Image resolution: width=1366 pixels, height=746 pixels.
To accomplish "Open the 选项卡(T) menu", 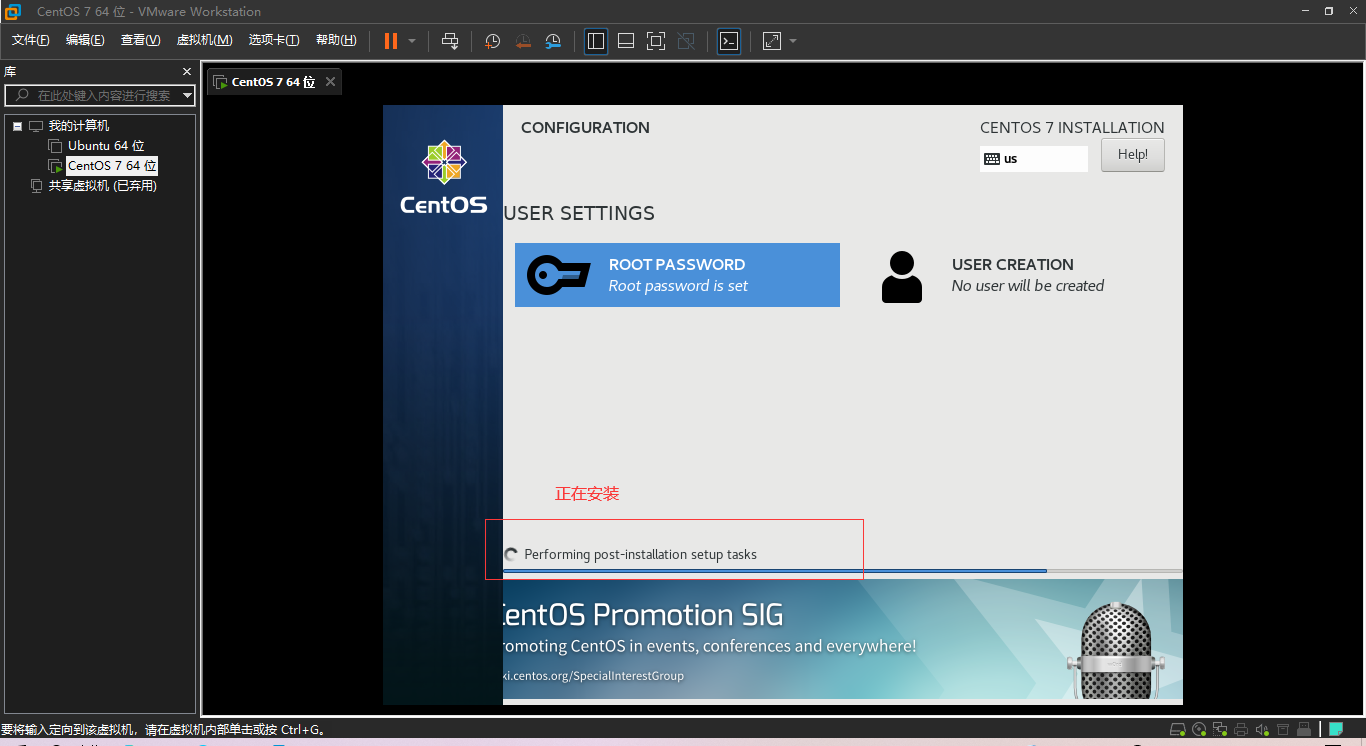I will (x=274, y=40).
